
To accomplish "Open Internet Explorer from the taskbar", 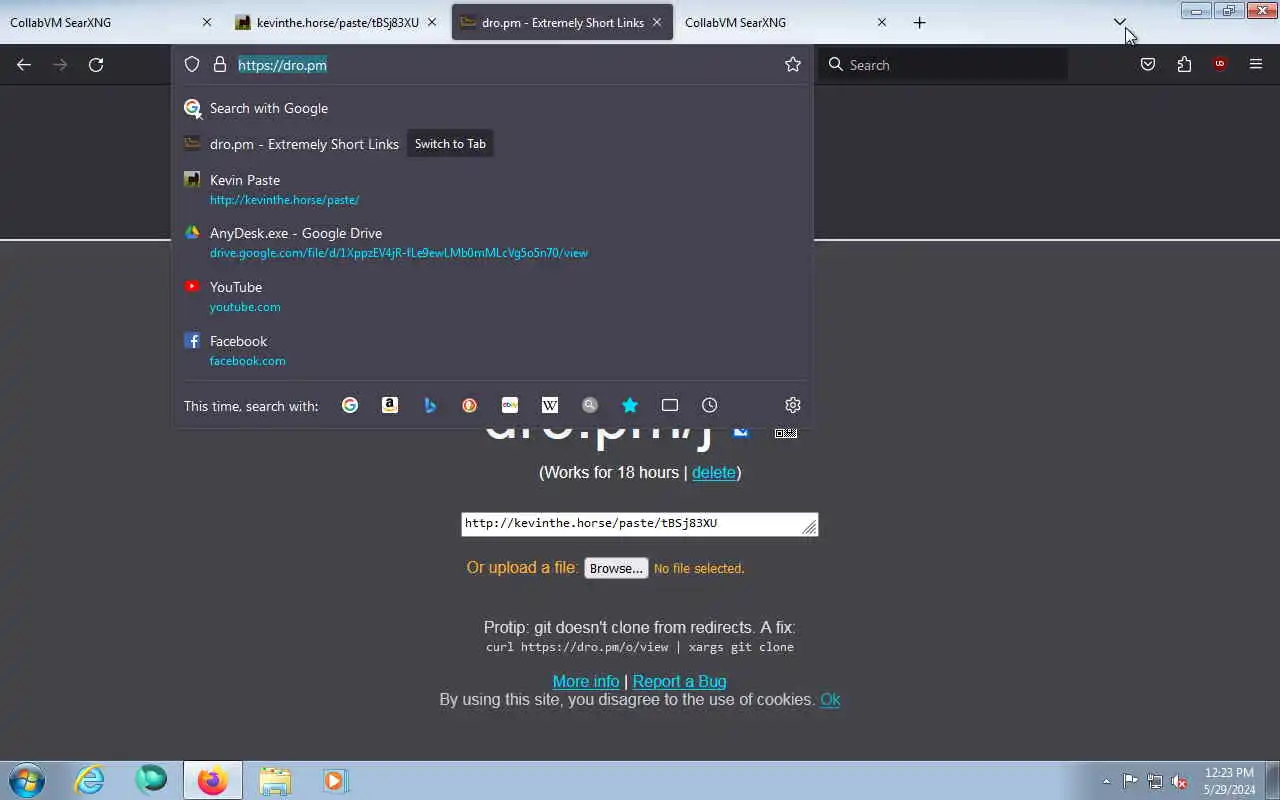I will coord(90,780).
